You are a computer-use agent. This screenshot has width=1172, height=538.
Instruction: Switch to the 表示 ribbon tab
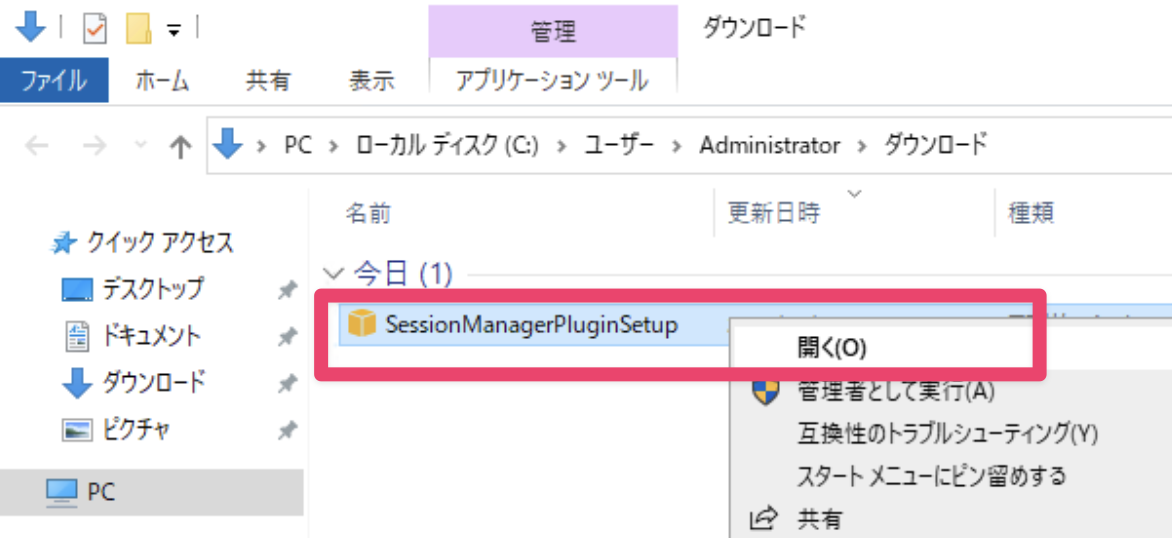371,81
